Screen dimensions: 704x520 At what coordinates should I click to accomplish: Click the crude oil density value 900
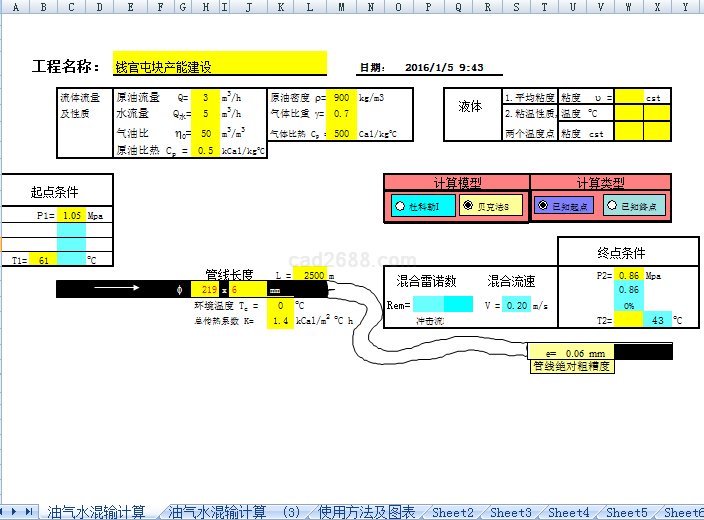(x=341, y=98)
